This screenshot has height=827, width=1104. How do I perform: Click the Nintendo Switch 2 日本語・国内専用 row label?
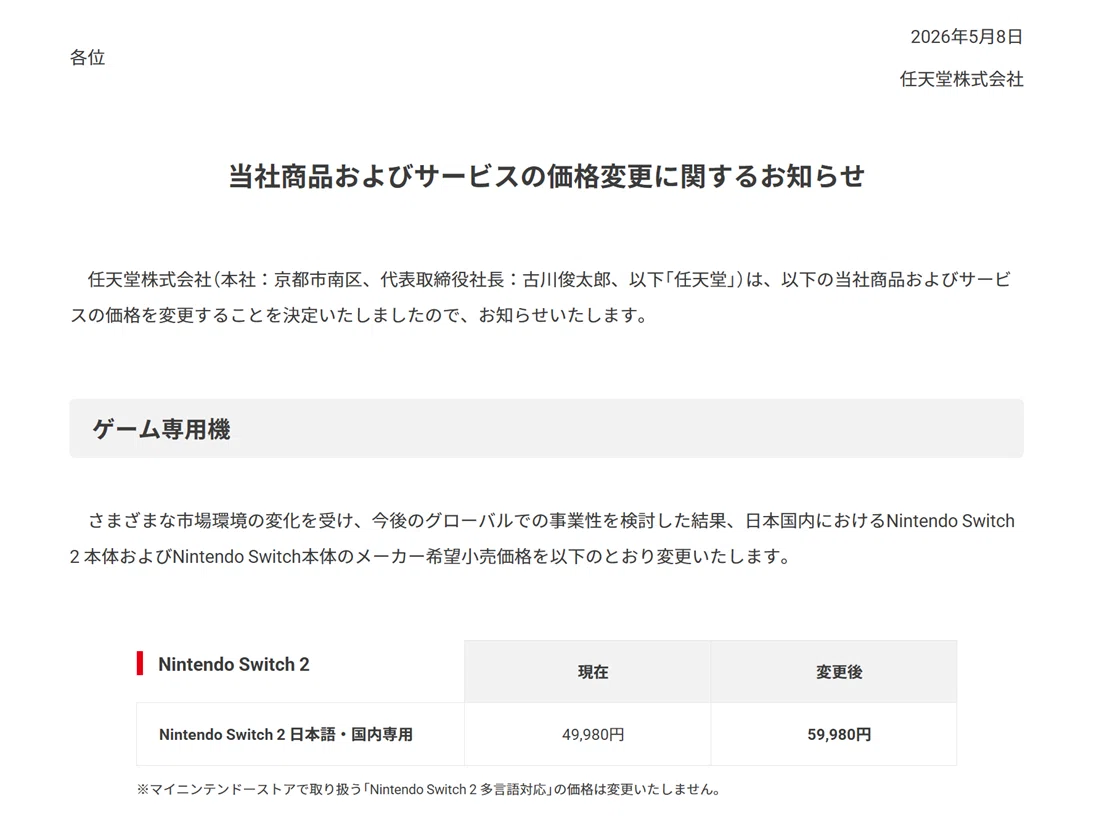286,734
